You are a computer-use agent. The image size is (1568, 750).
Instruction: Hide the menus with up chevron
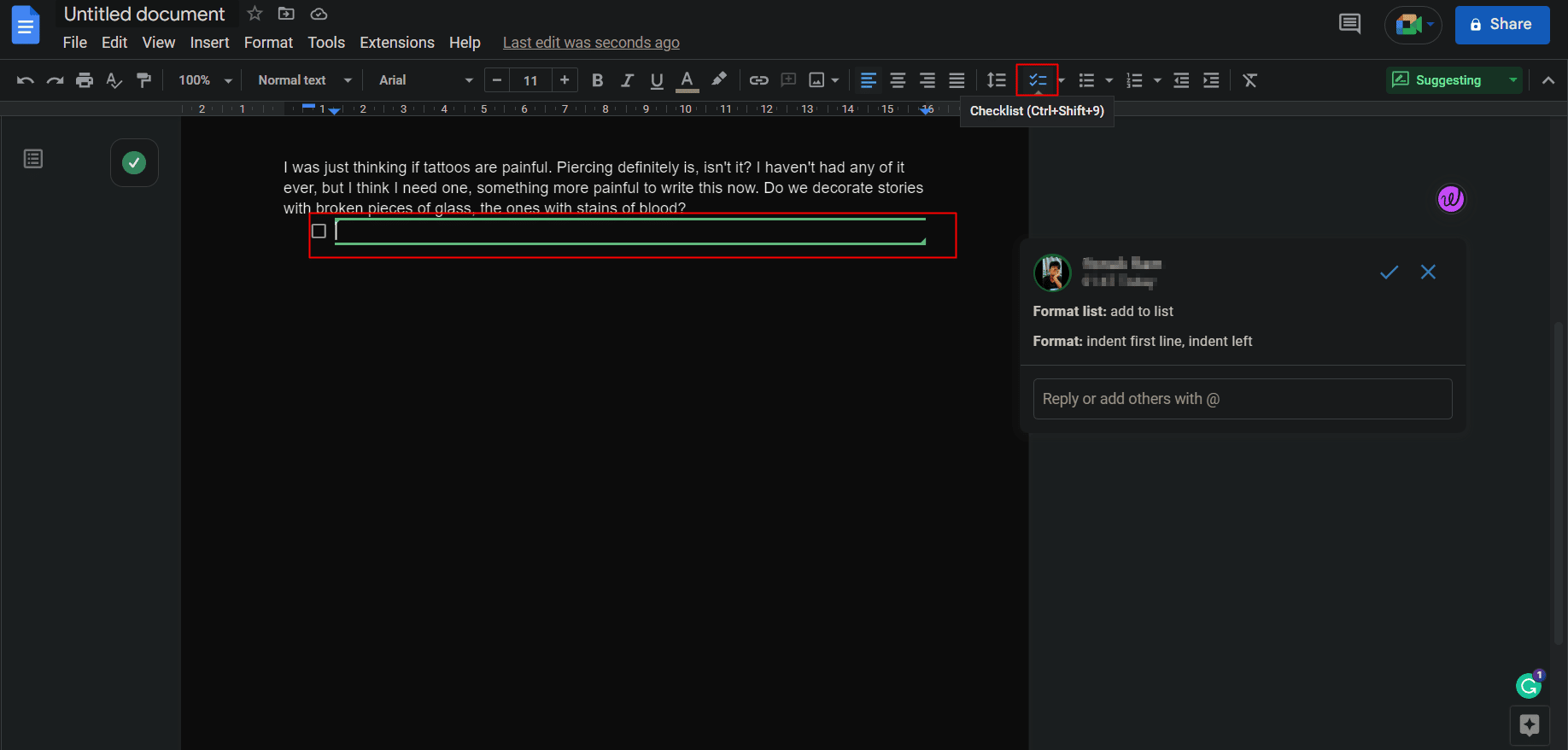click(1548, 80)
